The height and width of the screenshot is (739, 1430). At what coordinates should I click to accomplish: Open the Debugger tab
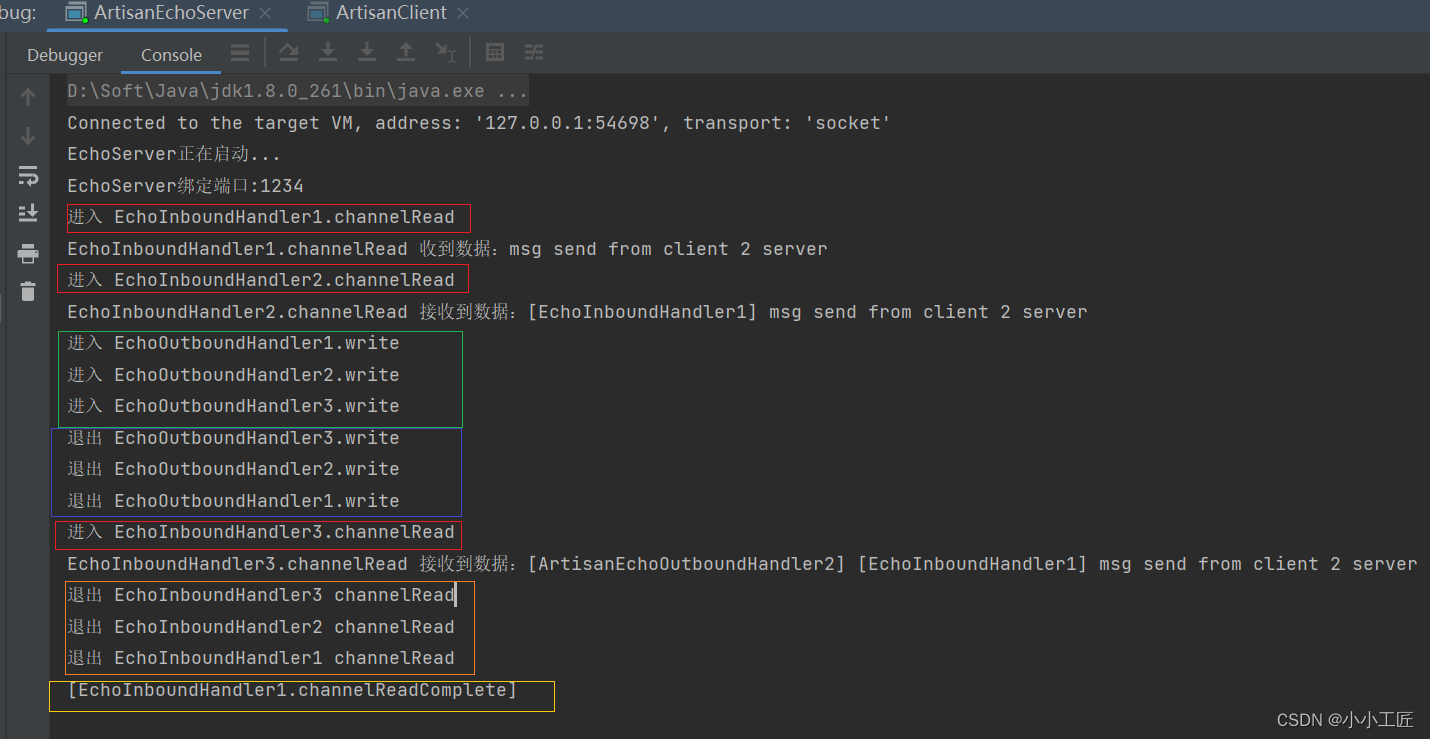point(65,55)
